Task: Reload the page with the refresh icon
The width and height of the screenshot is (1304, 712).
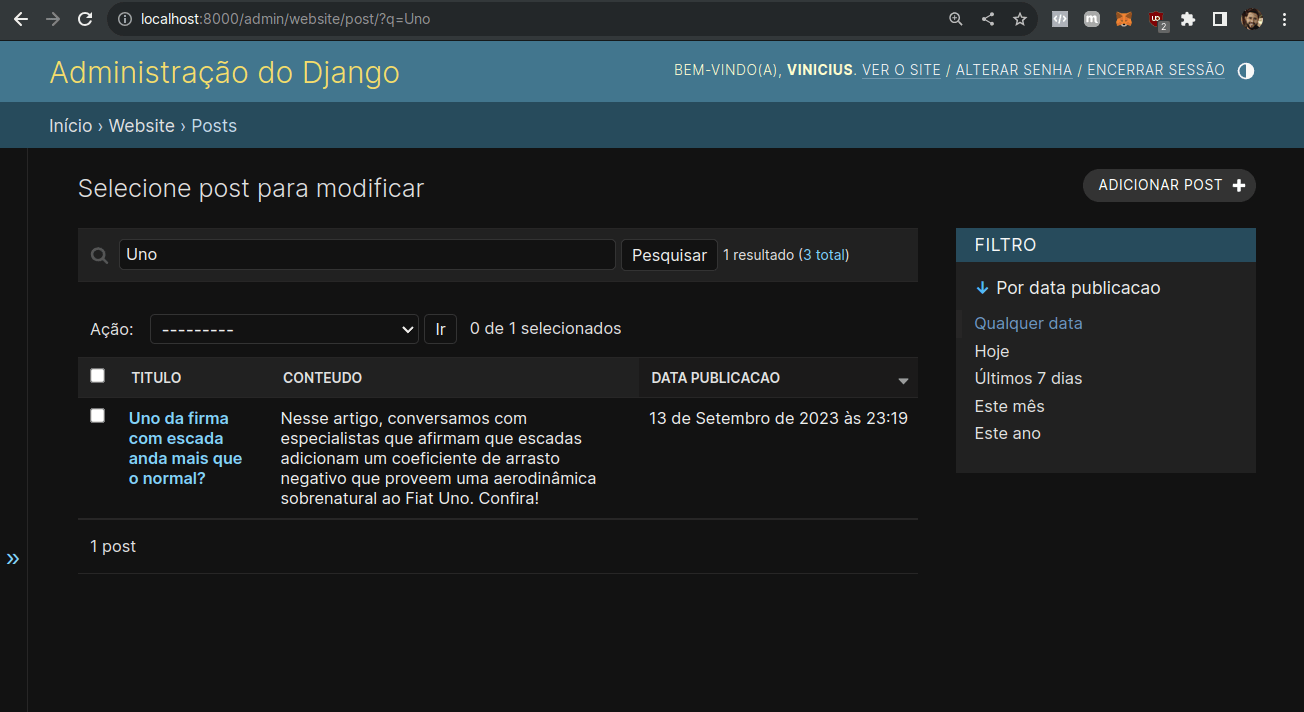Action: [x=83, y=19]
